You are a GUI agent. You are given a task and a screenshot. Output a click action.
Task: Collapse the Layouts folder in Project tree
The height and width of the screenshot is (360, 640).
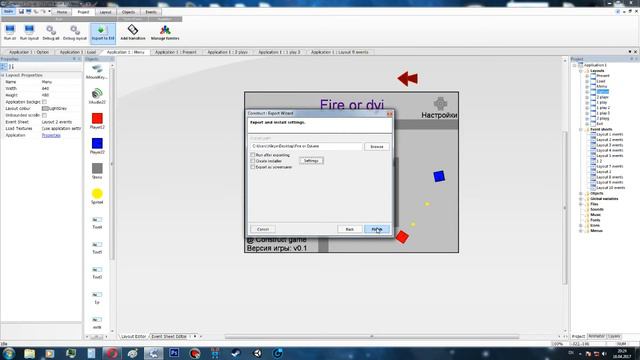581,71
